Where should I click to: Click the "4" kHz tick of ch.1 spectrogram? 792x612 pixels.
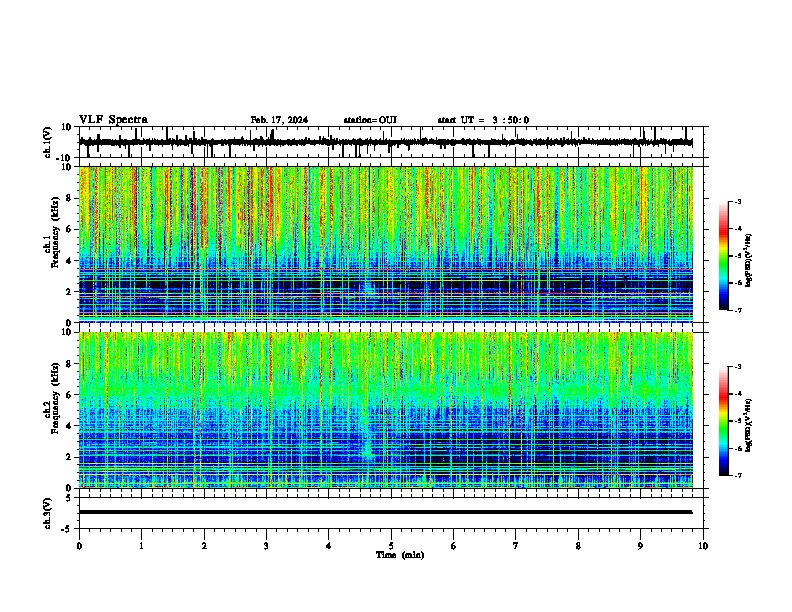pos(69,261)
